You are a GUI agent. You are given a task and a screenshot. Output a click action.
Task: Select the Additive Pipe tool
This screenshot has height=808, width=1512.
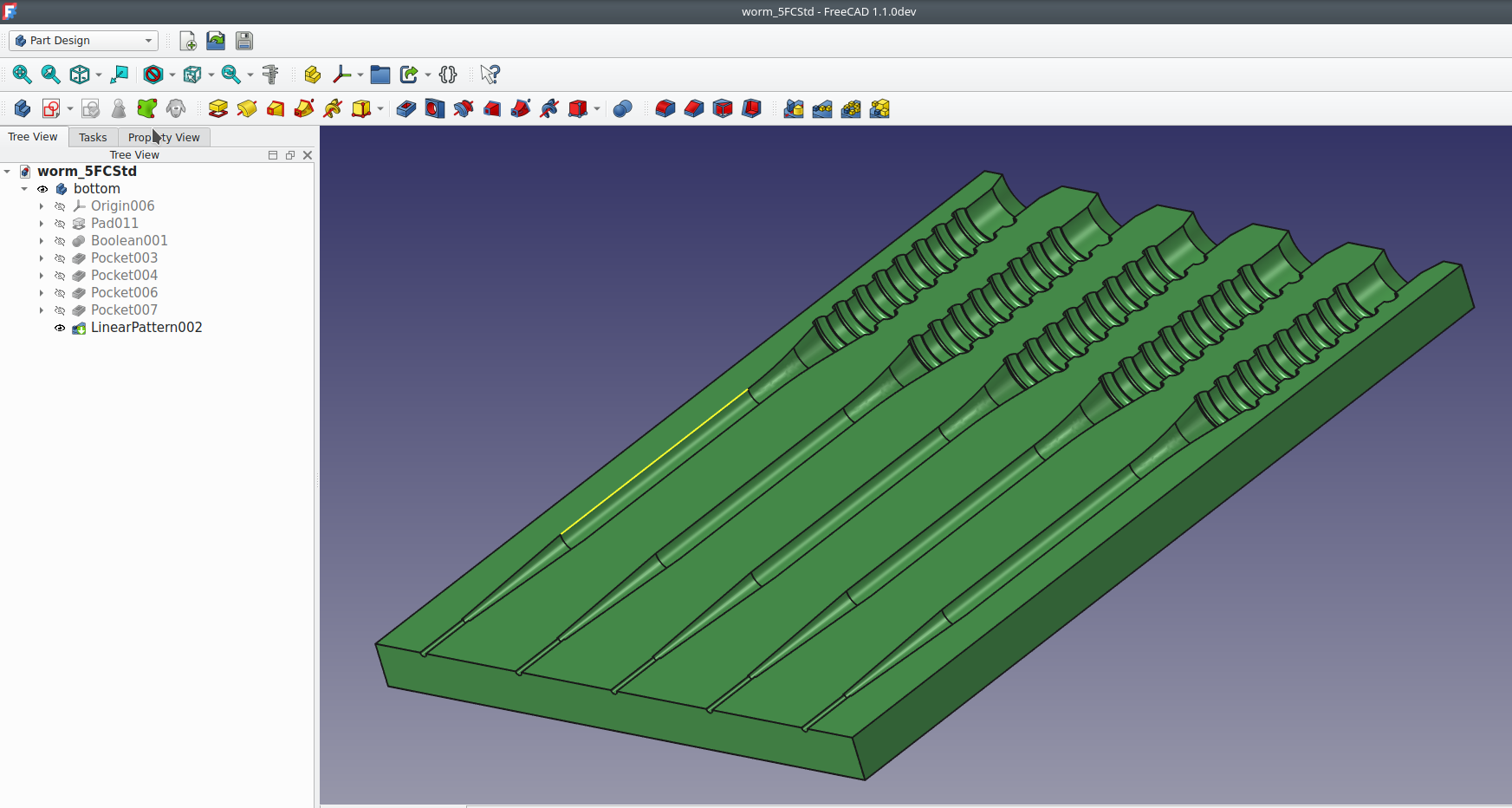[x=304, y=108]
